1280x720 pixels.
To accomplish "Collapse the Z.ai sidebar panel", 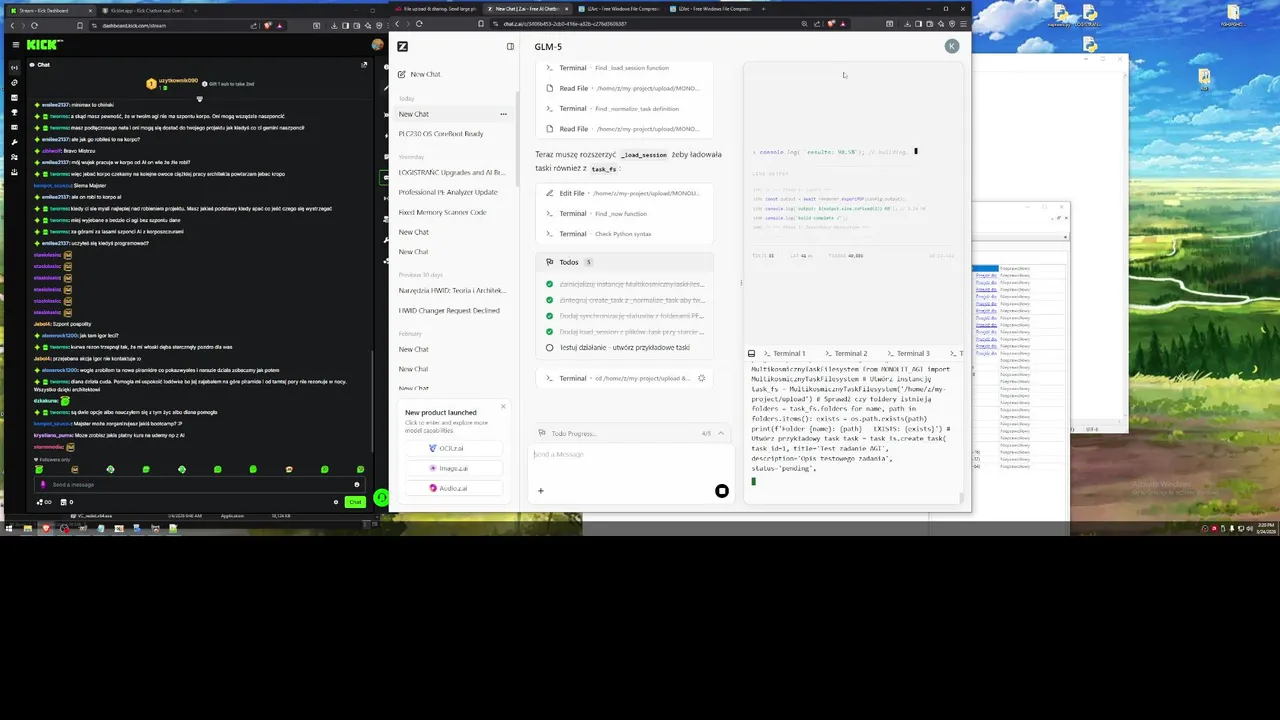I will coord(510,46).
